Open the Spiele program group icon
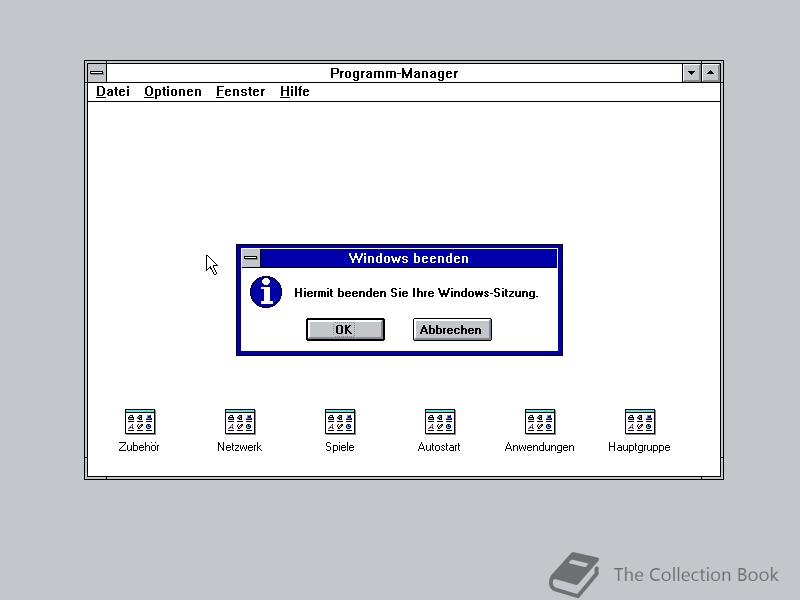Viewport: 800px width, 600px height. click(340, 422)
